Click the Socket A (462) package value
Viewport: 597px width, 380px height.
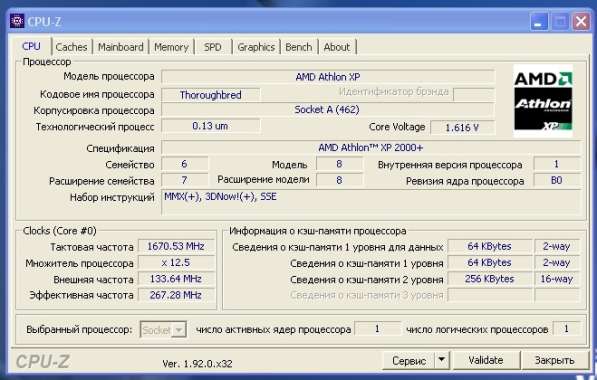(x=328, y=110)
